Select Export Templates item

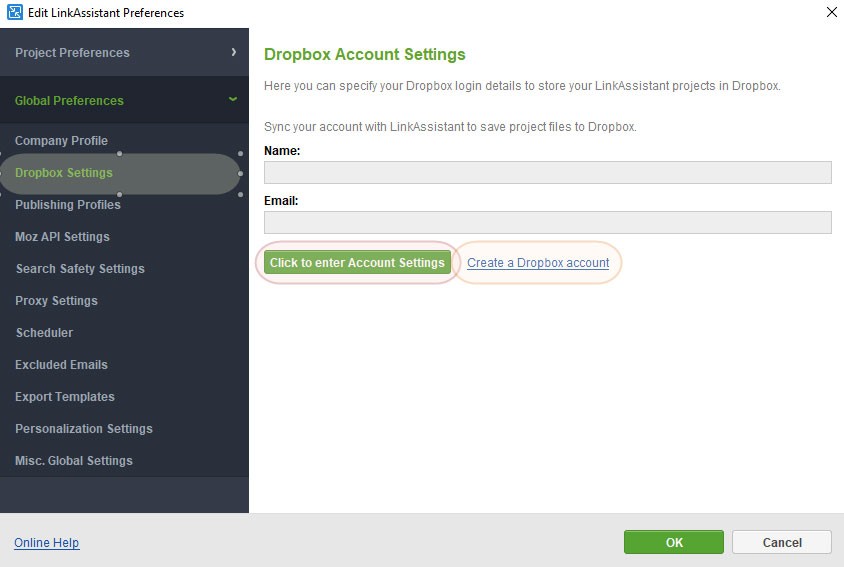pos(65,397)
